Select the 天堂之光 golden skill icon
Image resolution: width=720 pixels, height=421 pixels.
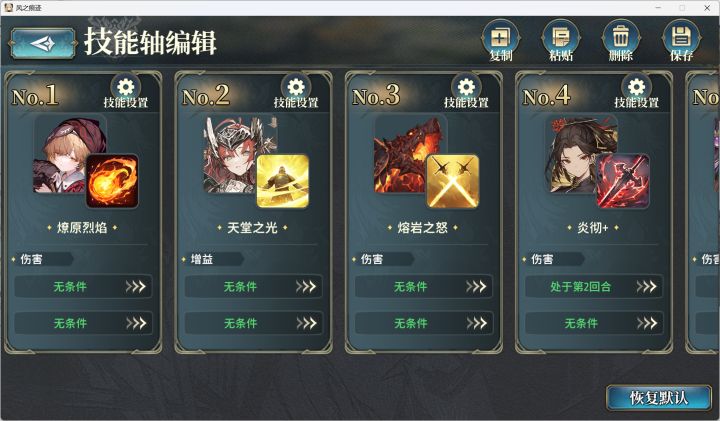tap(282, 181)
